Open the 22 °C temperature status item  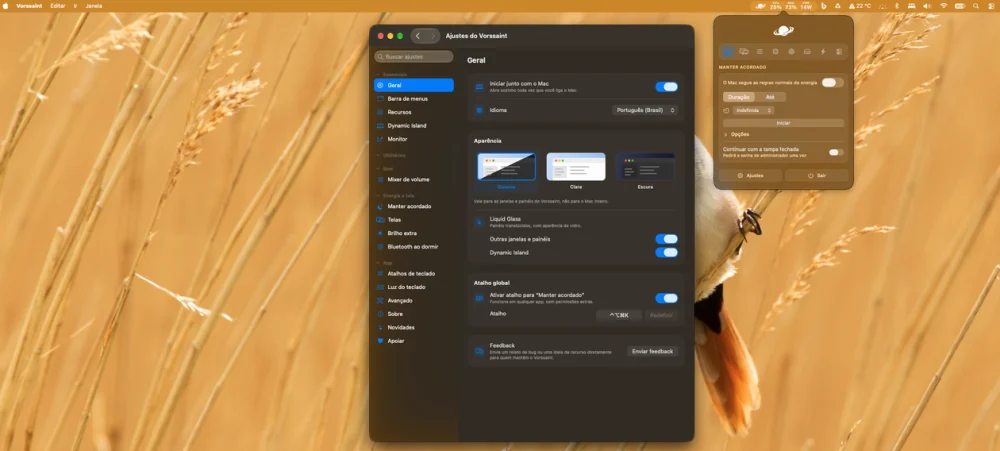[x=859, y=6]
